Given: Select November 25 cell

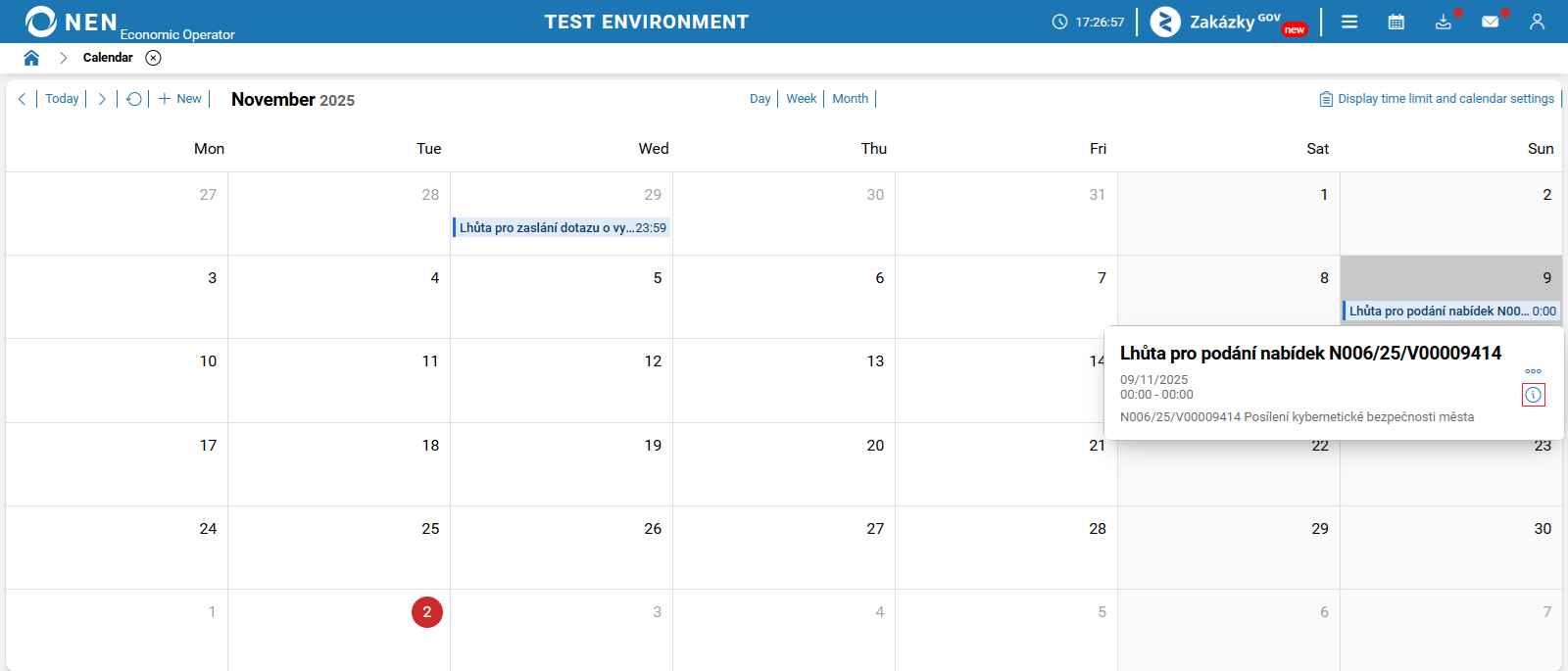Looking at the screenshot, I should pos(339,548).
